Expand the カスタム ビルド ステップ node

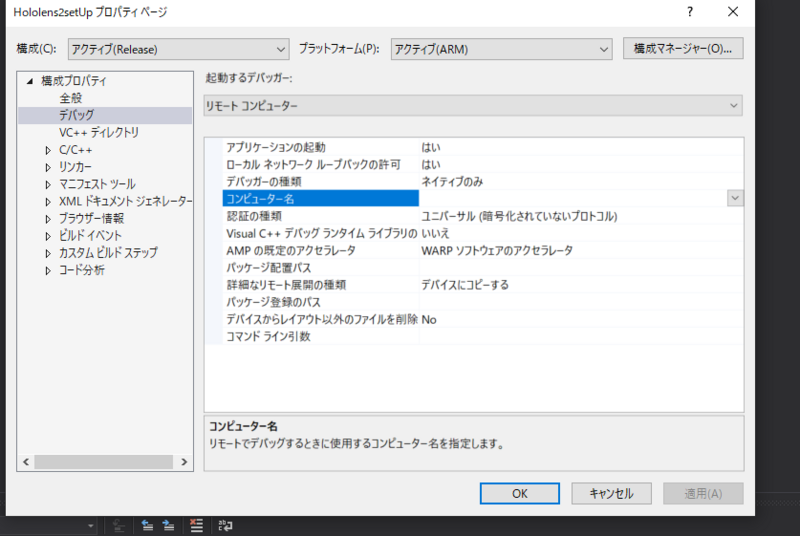pyautogui.click(x=48, y=253)
